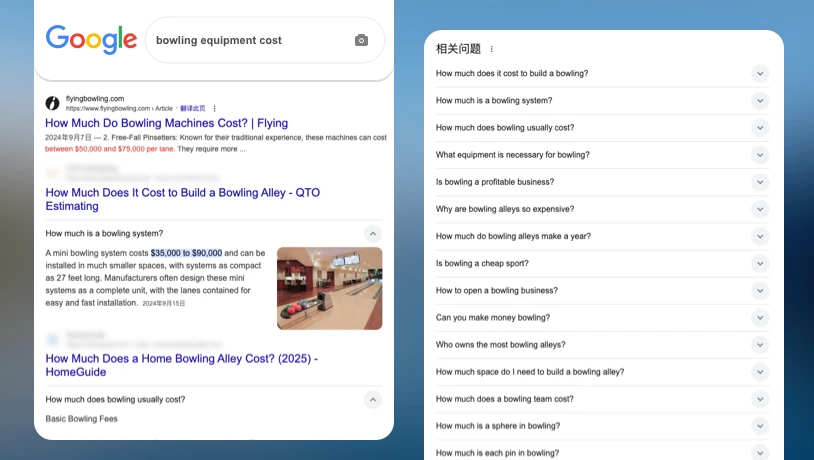Expand 'Is bowling a profitable business?' question

pyautogui.click(x=759, y=182)
